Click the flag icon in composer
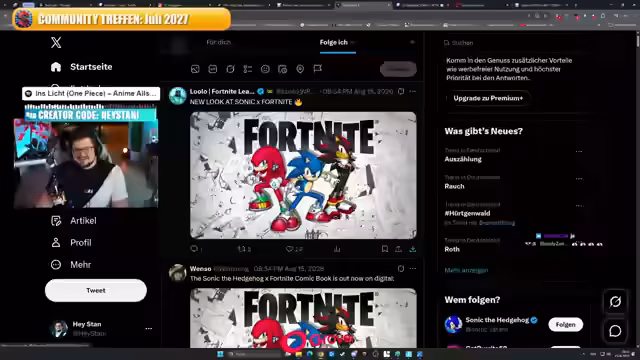This screenshot has width=640, height=360. tap(318, 69)
